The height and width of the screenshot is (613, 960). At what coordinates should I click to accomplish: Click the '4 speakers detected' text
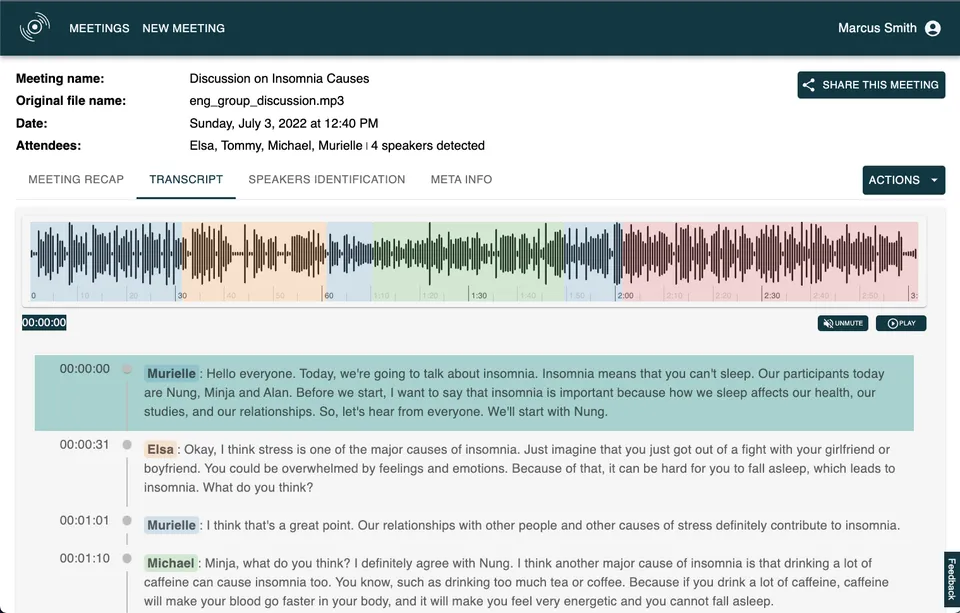pos(428,146)
